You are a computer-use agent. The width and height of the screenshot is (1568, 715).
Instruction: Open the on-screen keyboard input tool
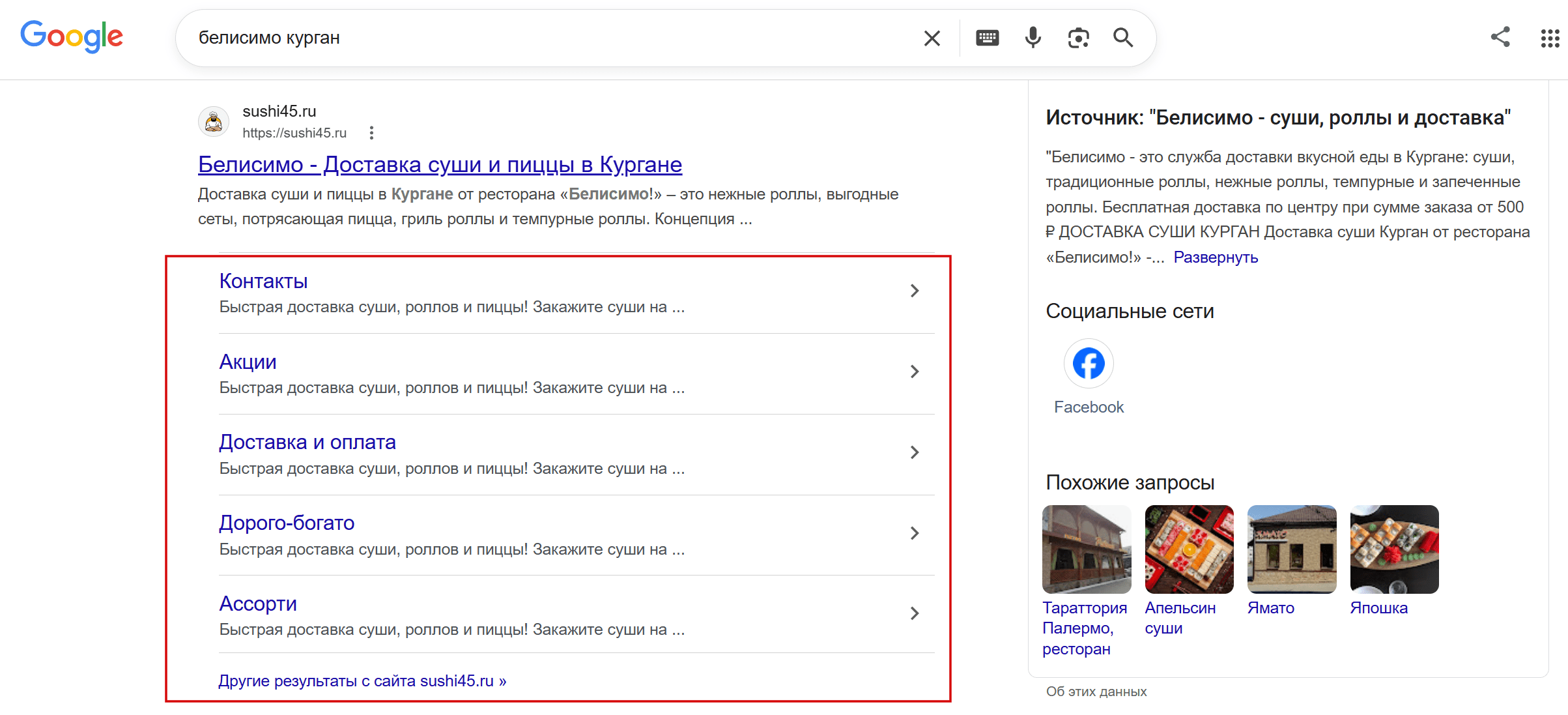(988, 38)
